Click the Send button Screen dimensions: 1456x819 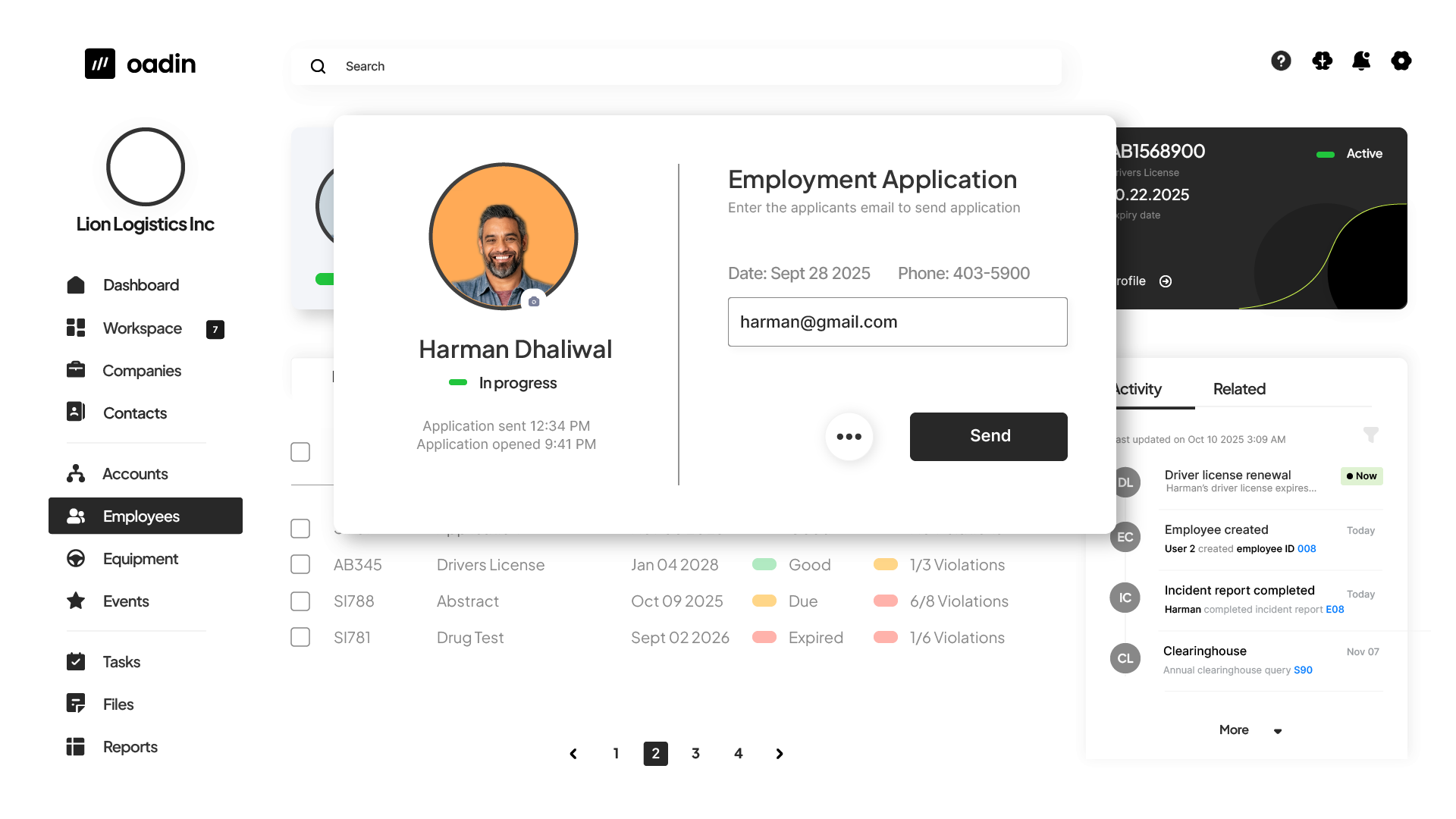(x=988, y=437)
